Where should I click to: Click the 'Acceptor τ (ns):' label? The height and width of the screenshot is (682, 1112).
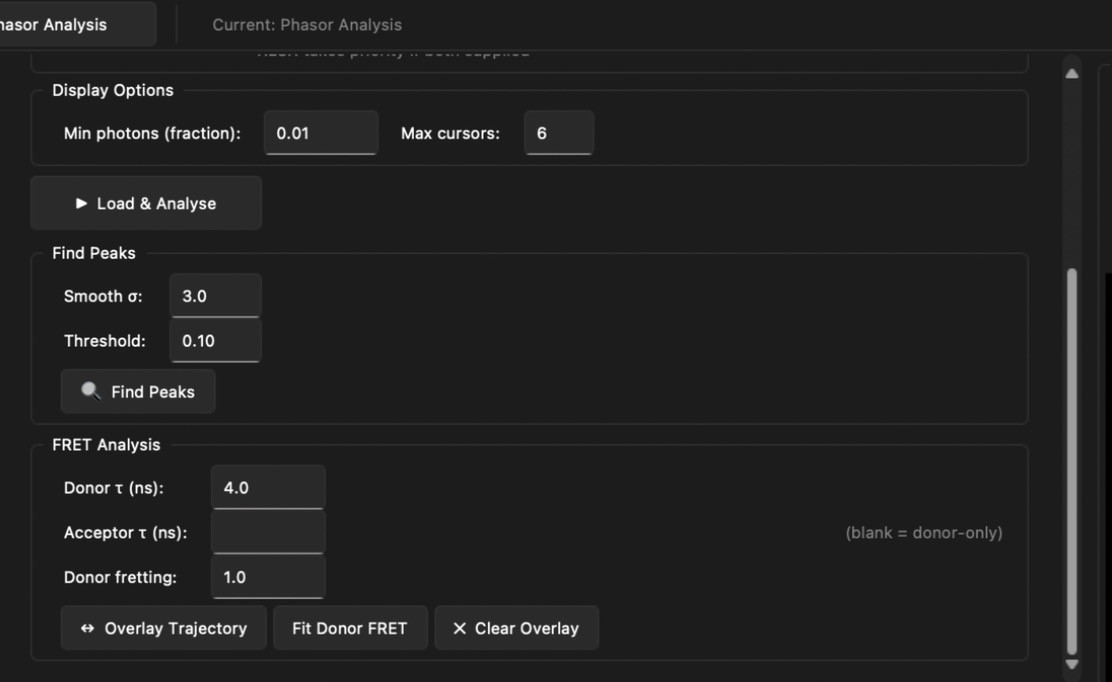pos(126,532)
